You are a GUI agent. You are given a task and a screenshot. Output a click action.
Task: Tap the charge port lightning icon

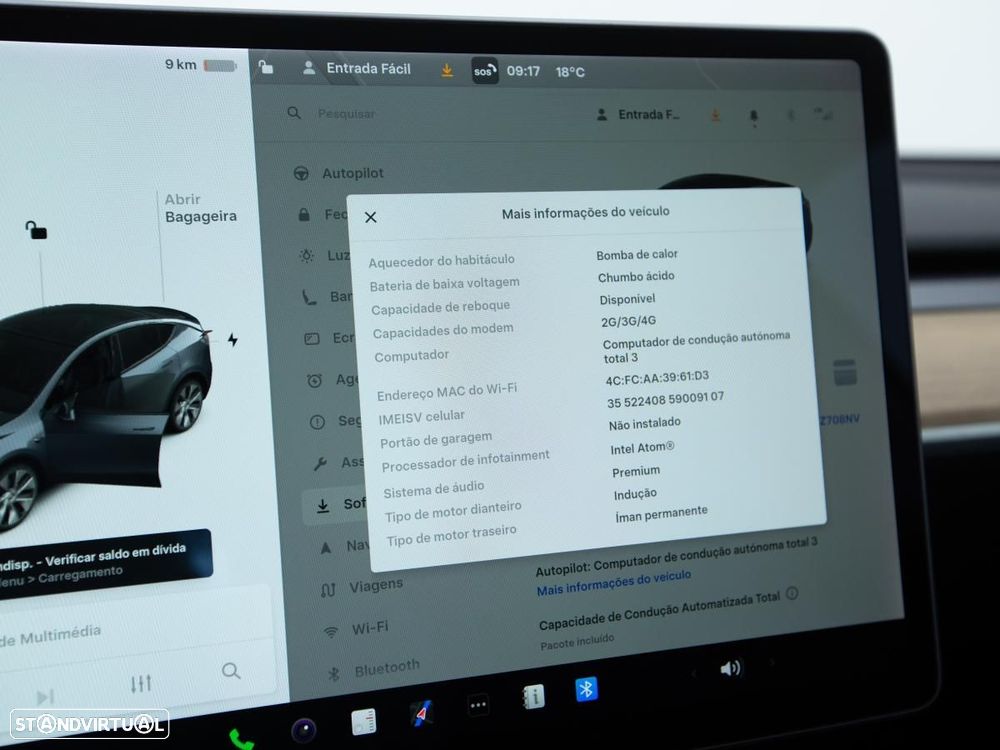pyautogui.click(x=233, y=339)
